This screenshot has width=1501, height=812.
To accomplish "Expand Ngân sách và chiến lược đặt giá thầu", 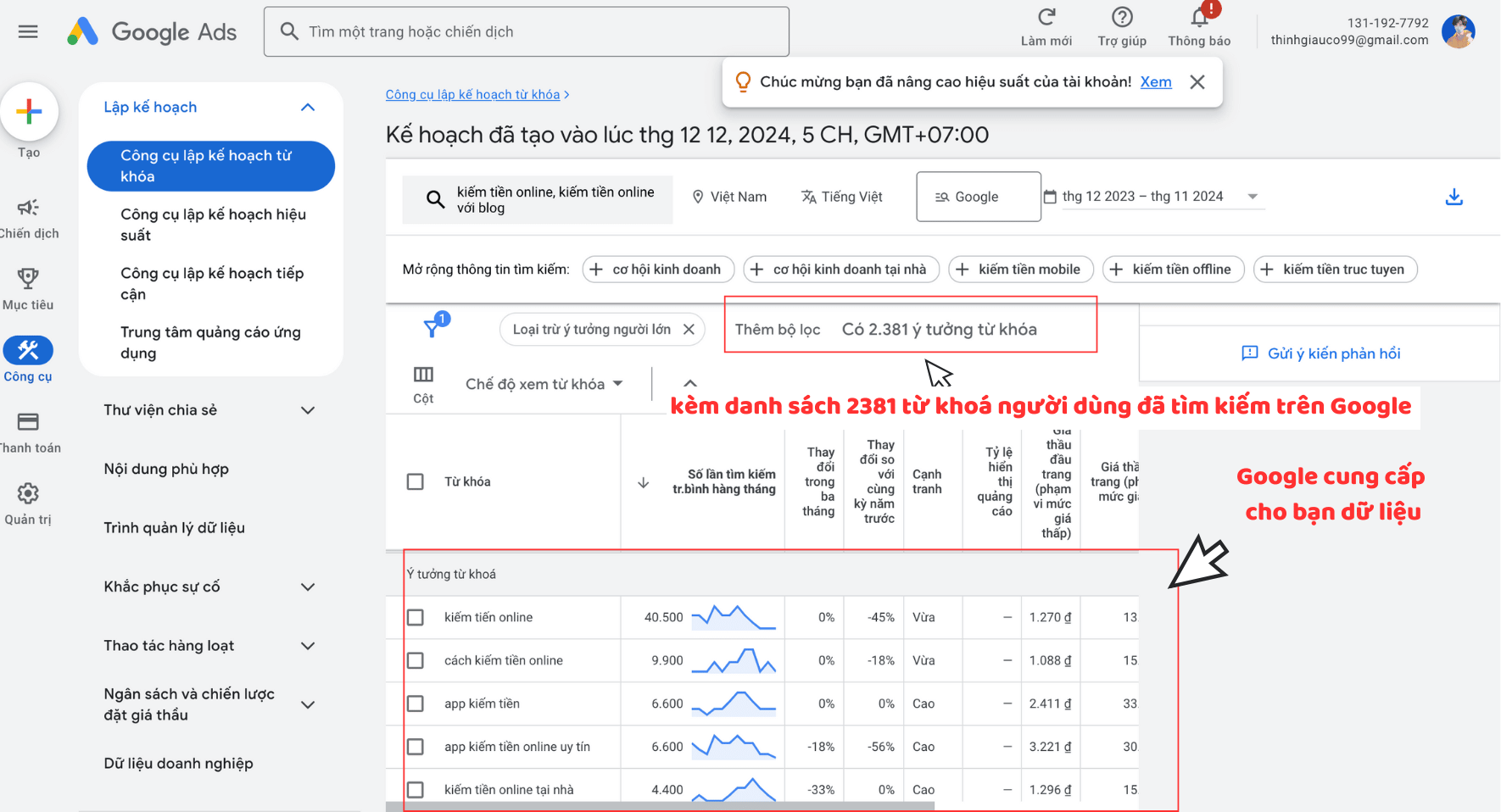I will [x=308, y=704].
